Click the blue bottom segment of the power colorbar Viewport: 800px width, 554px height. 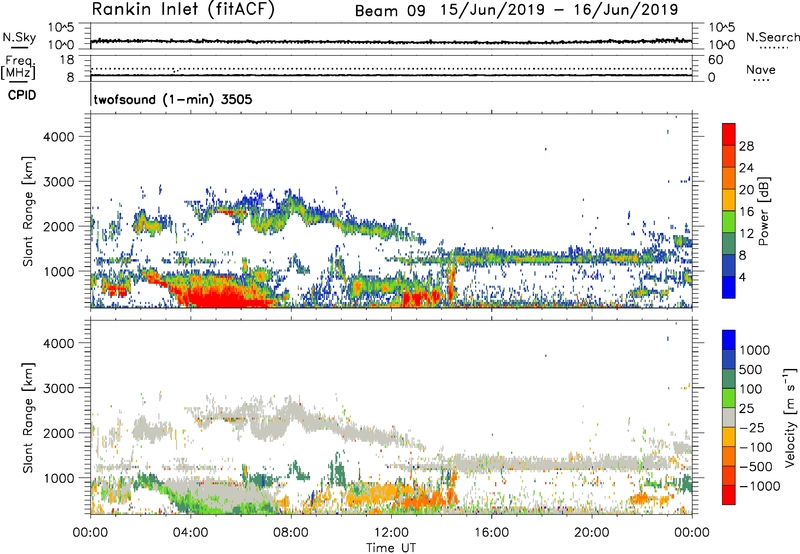[729, 287]
